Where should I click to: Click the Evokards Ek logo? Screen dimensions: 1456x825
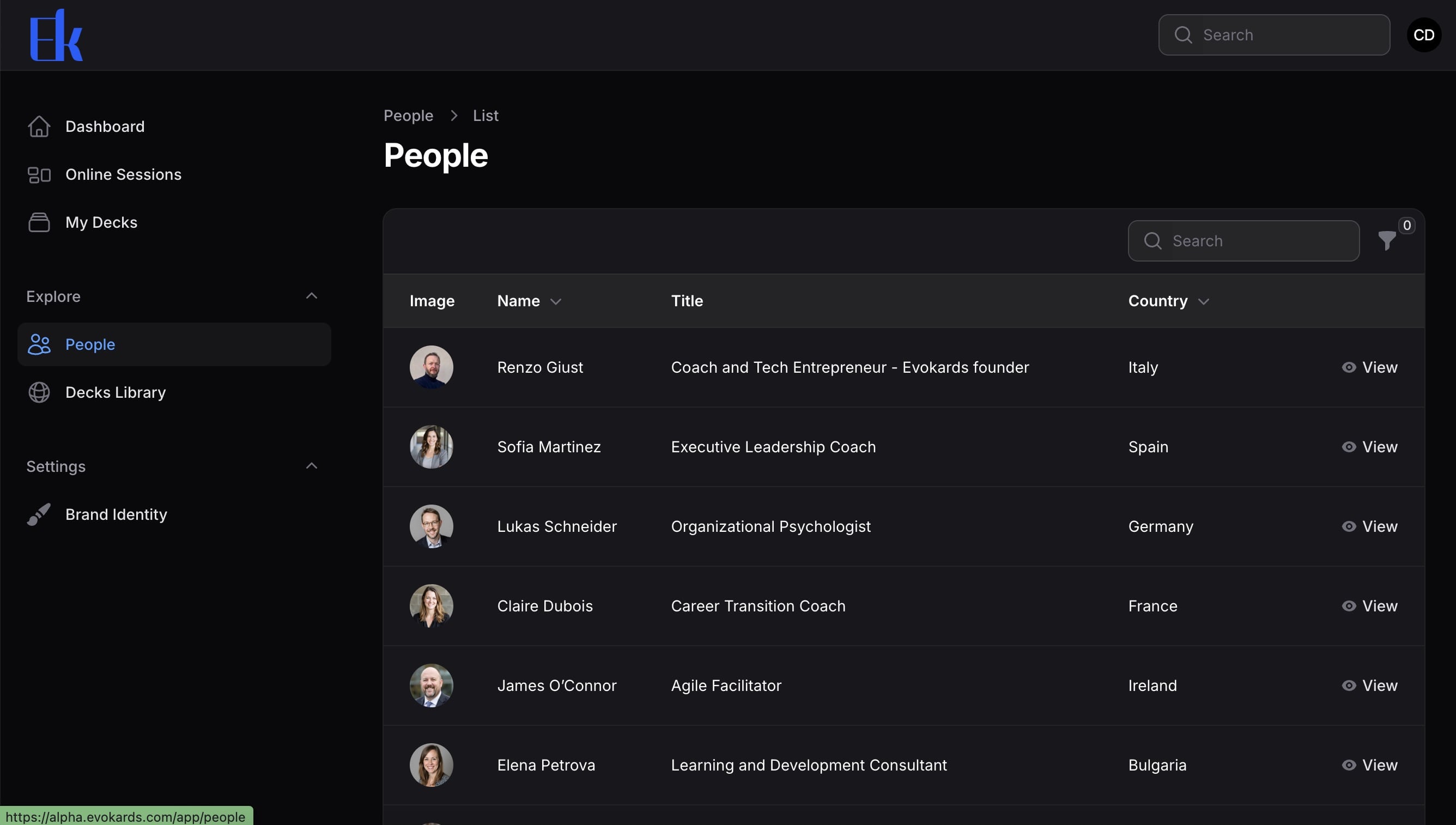pos(56,35)
